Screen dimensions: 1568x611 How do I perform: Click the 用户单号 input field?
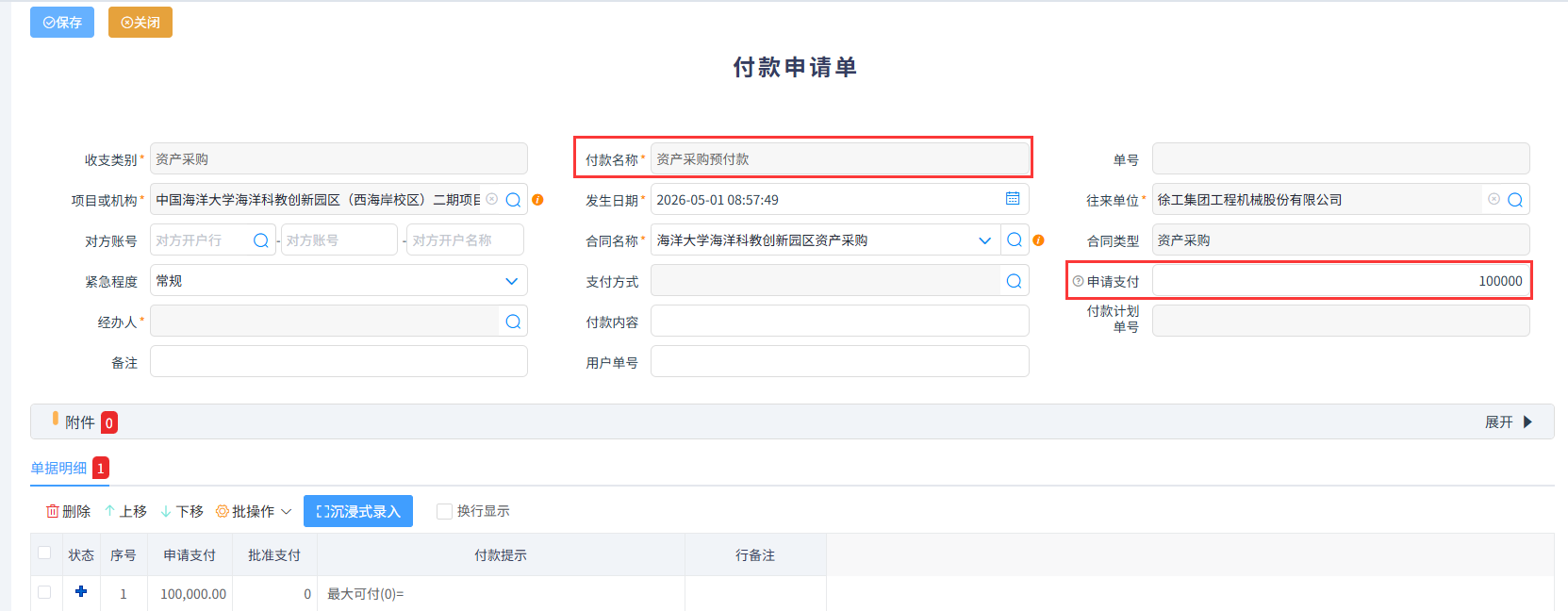click(840, 362)
